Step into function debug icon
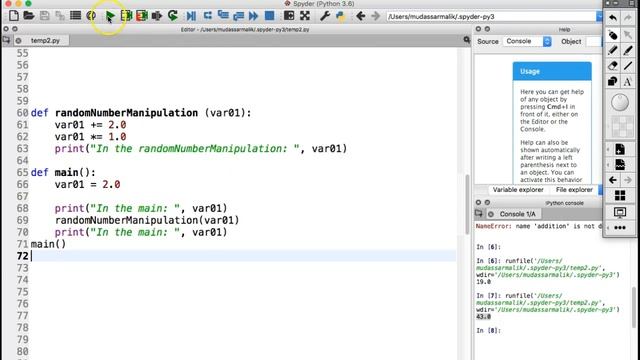The height and width of the screenshot is (360, 640). click(223, 16)
